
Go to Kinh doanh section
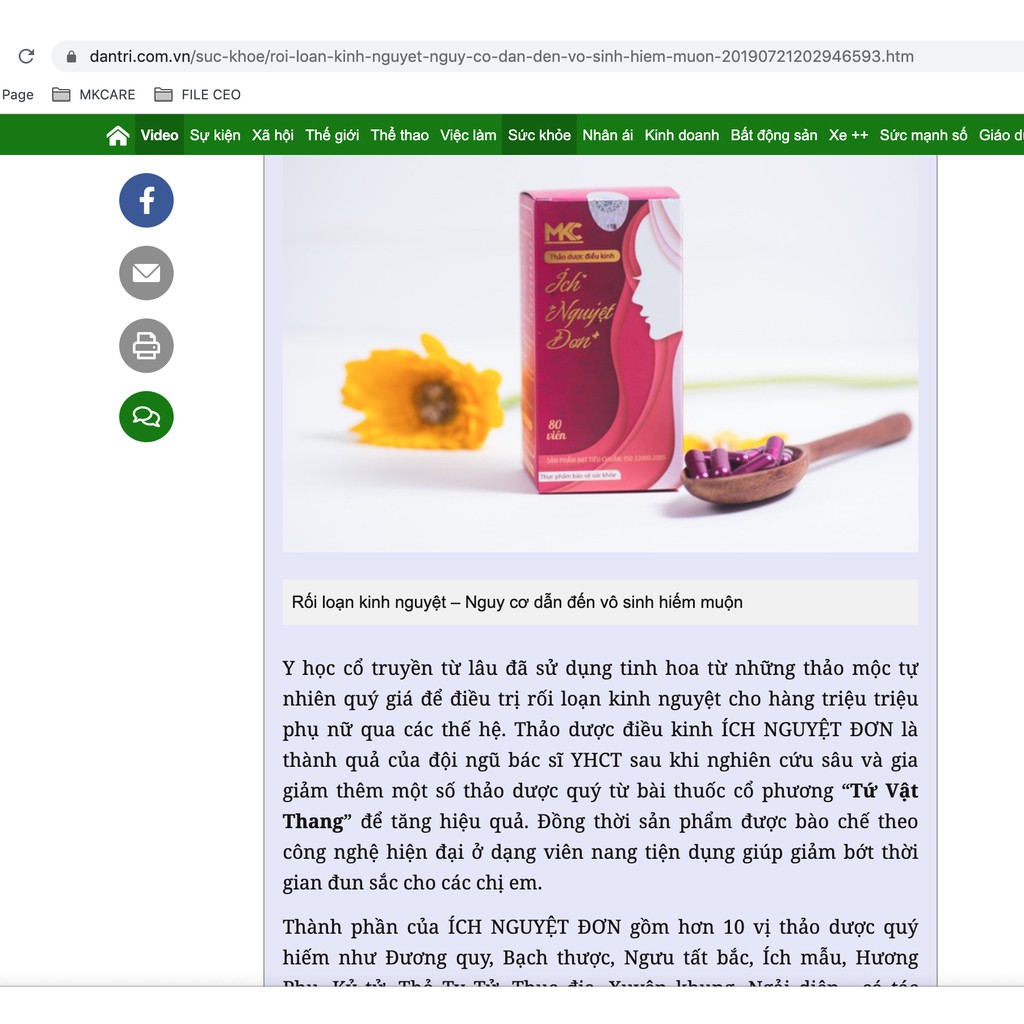(681, 135)
